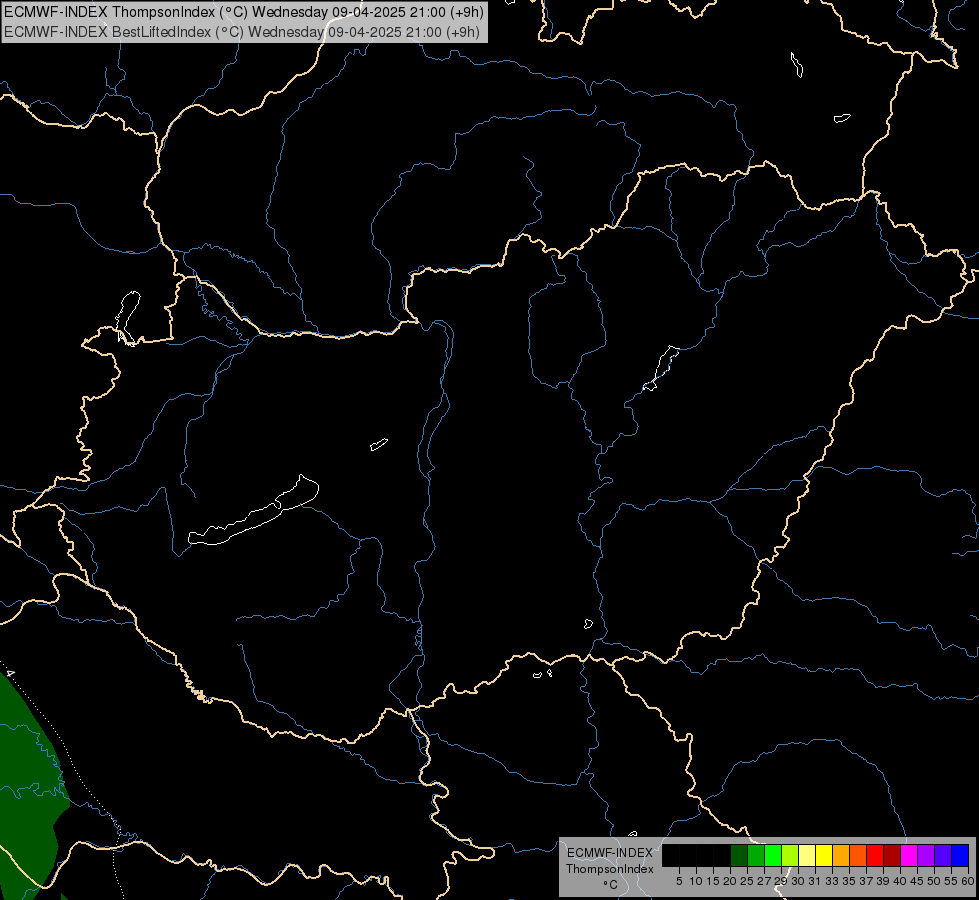The image size is (979, 900).
Task: Click the legend tick label '33'
Action: pyautogui.click(x=832, y=881)
